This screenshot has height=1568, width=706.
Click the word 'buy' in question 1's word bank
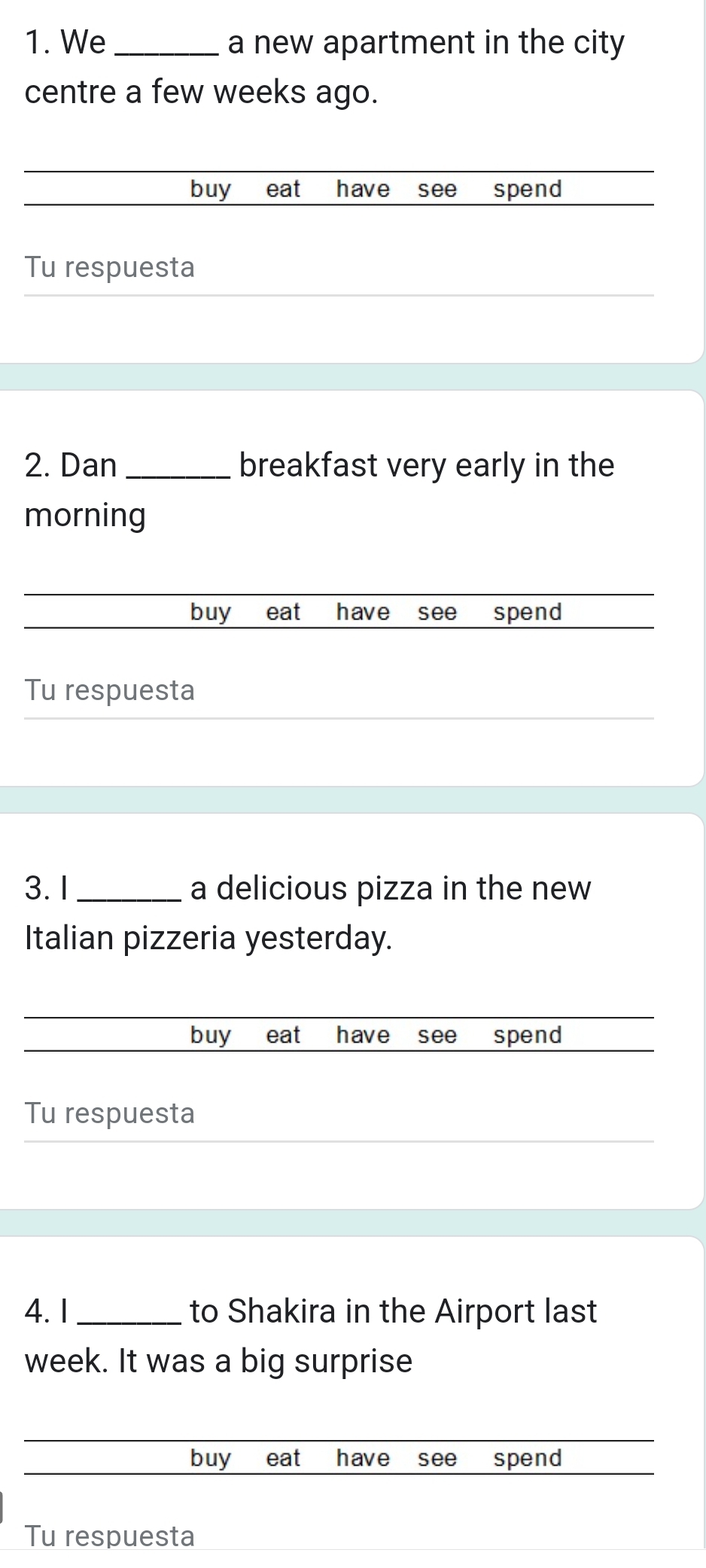click(210, 189)
